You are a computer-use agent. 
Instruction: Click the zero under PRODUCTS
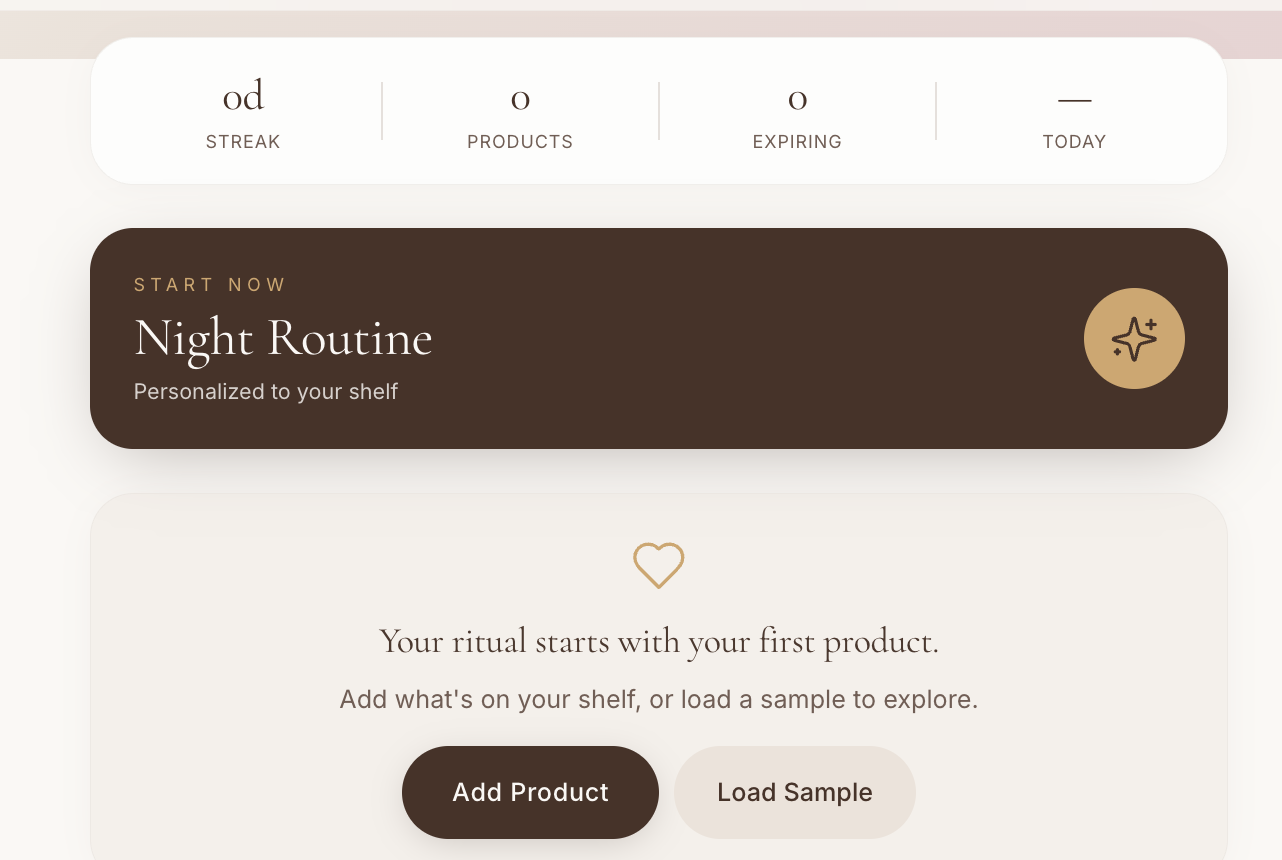520,98
